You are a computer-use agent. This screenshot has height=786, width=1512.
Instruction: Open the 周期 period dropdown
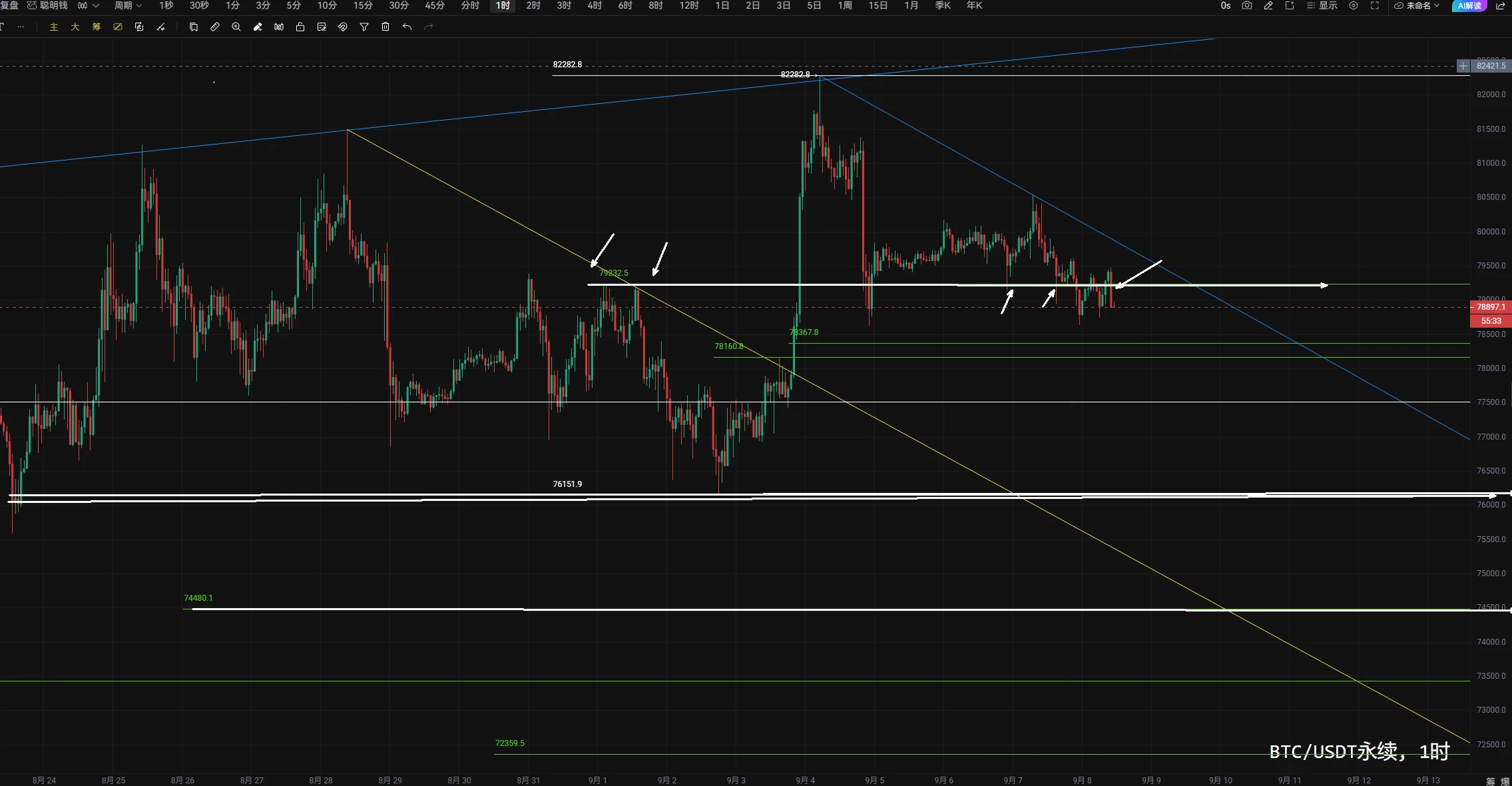click(128, 5)
